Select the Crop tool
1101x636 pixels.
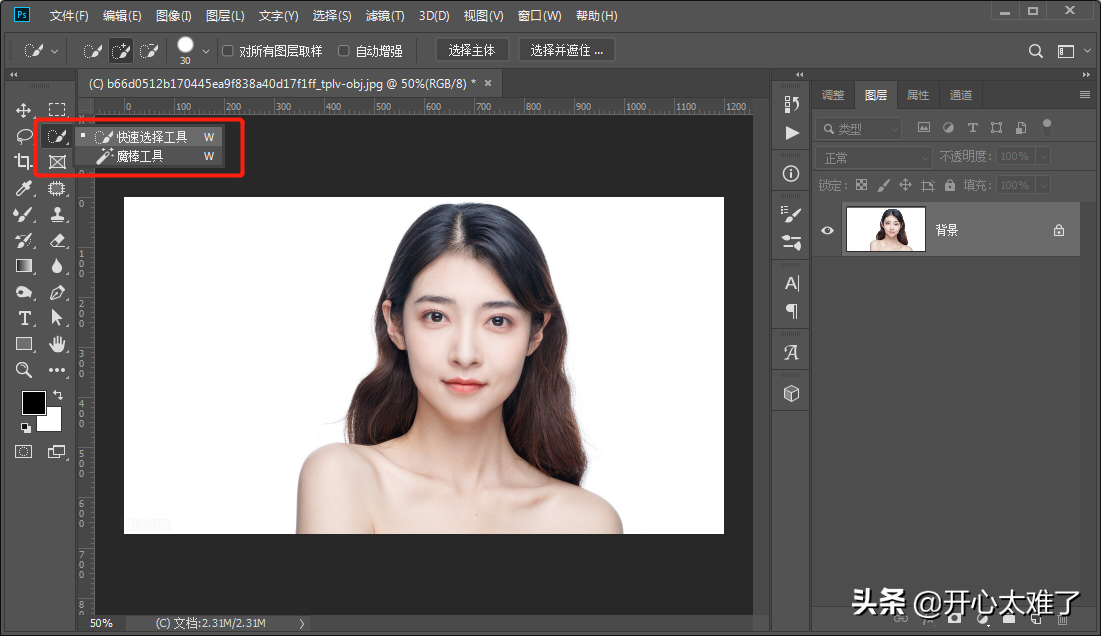coord(24,162)
